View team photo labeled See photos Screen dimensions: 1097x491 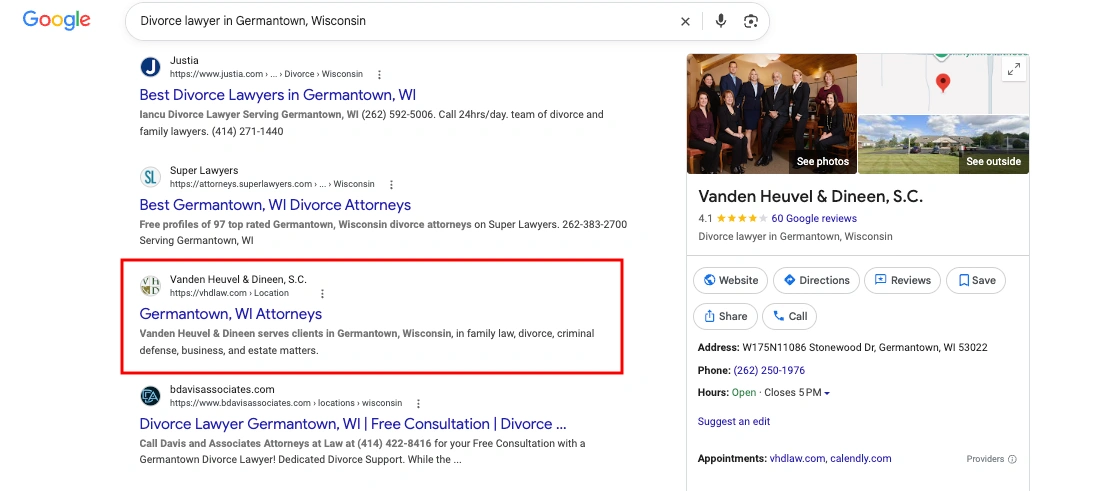click(772, 113)
